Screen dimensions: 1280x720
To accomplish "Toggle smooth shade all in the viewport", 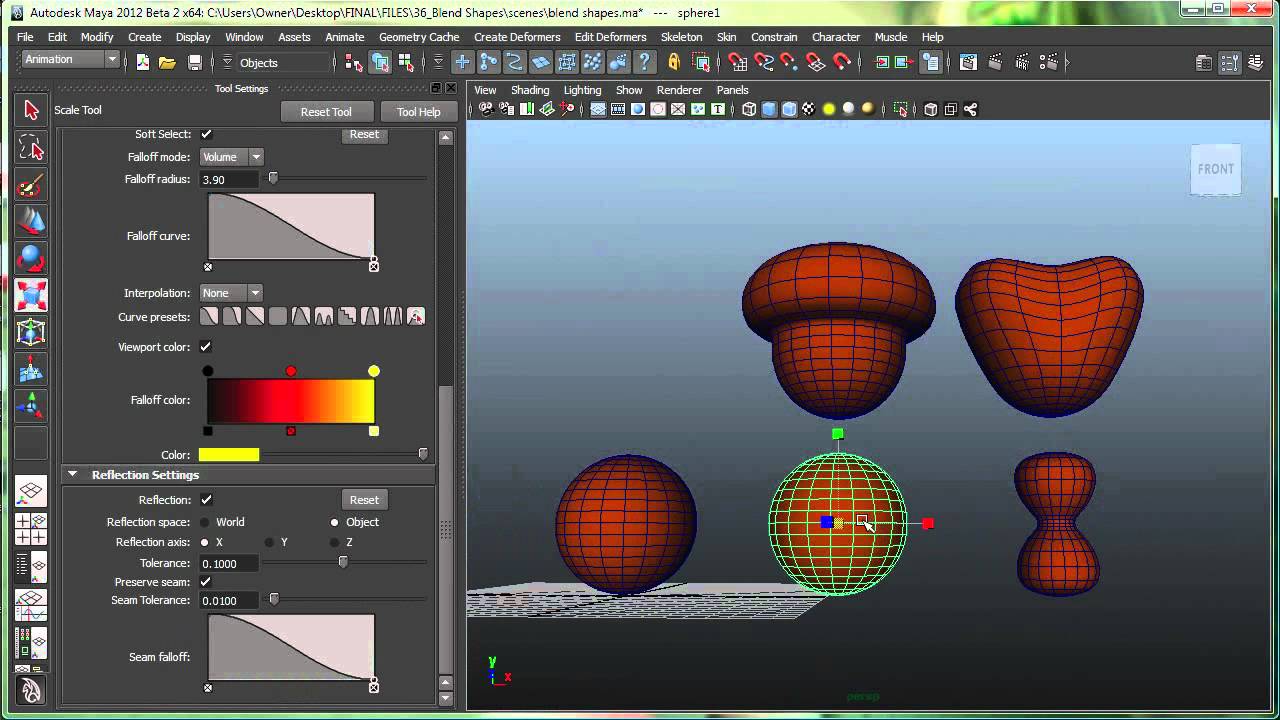I will click(x=769, y=109).
